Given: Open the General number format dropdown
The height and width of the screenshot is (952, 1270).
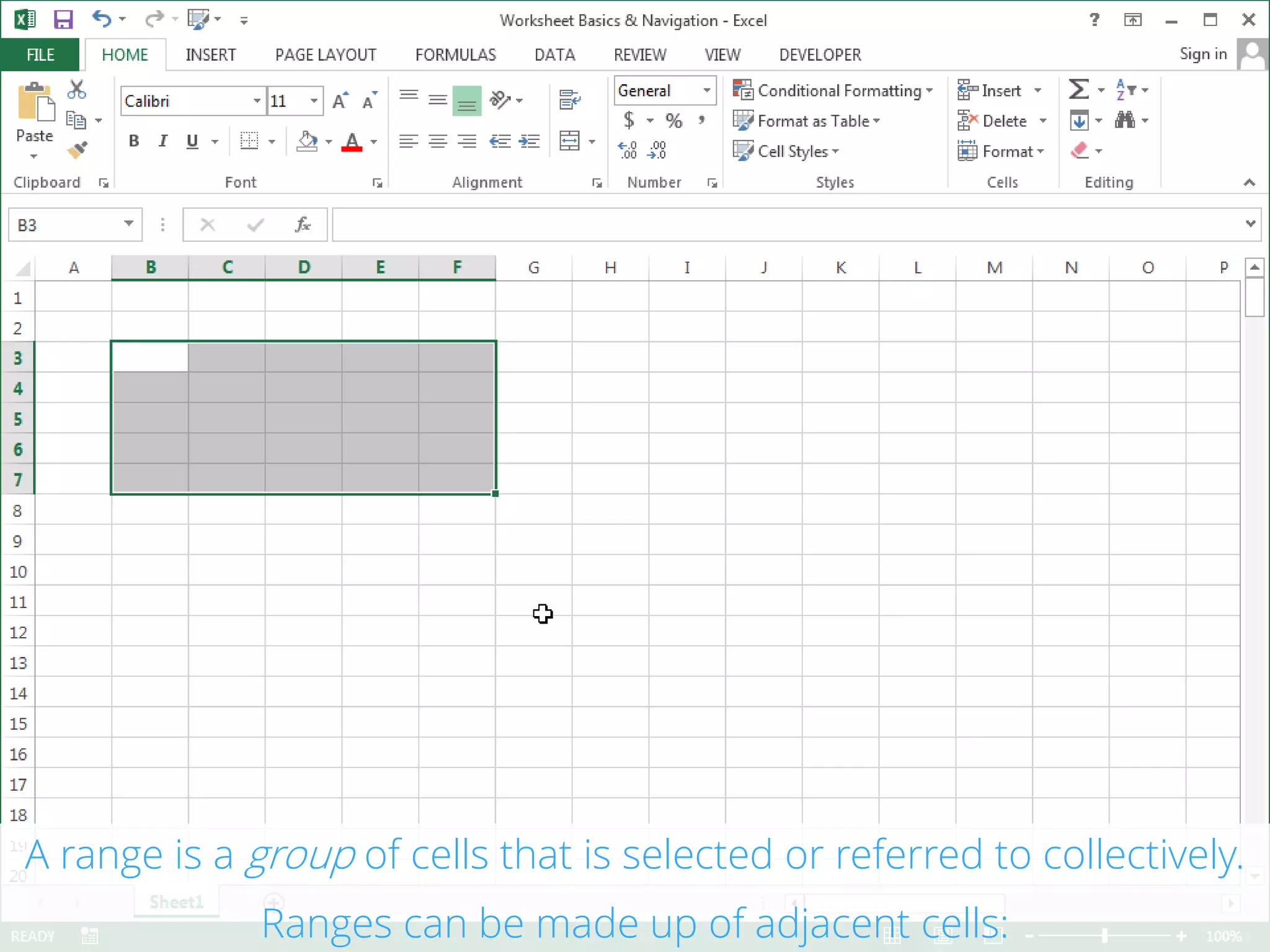Looking at the screenshot, I should 706,90.
